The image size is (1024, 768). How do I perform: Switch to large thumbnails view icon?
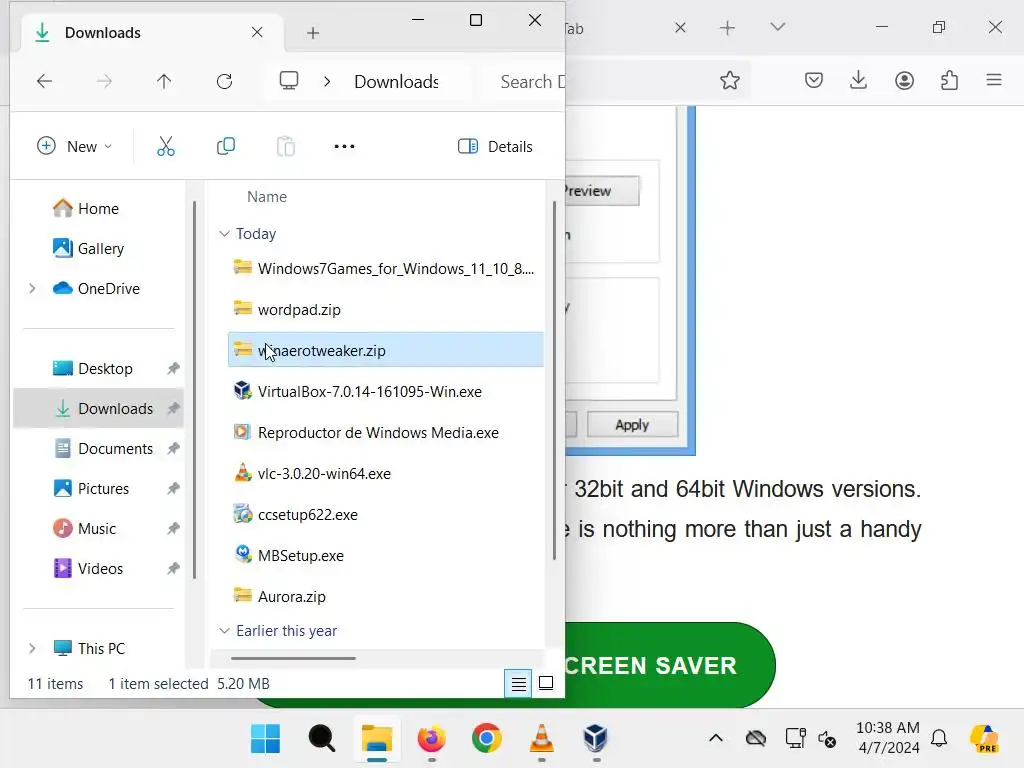tap(546, 684)
